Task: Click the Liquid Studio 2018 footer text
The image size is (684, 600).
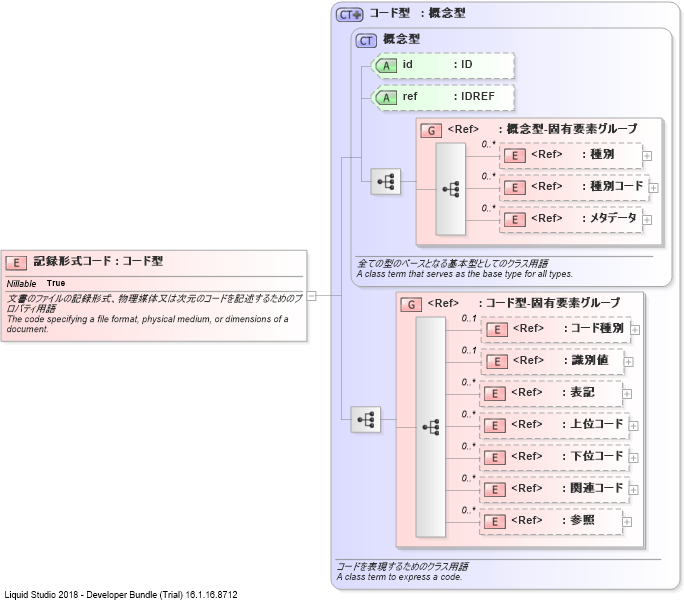Action: tap(121, 594)
